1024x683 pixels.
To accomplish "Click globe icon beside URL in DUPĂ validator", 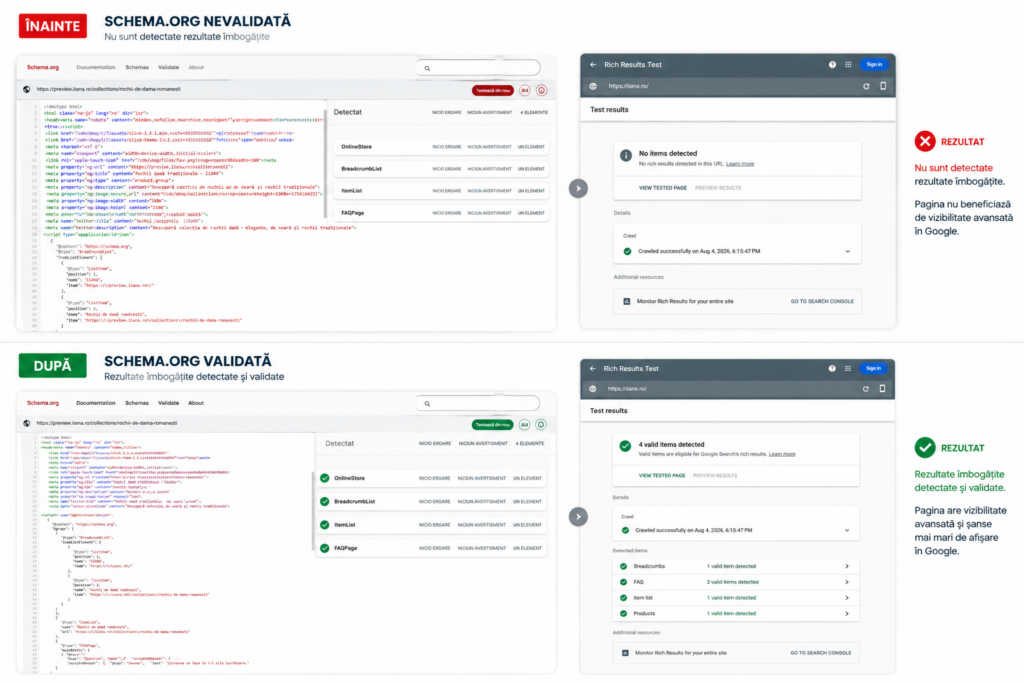I will click(x=27, y=423).
